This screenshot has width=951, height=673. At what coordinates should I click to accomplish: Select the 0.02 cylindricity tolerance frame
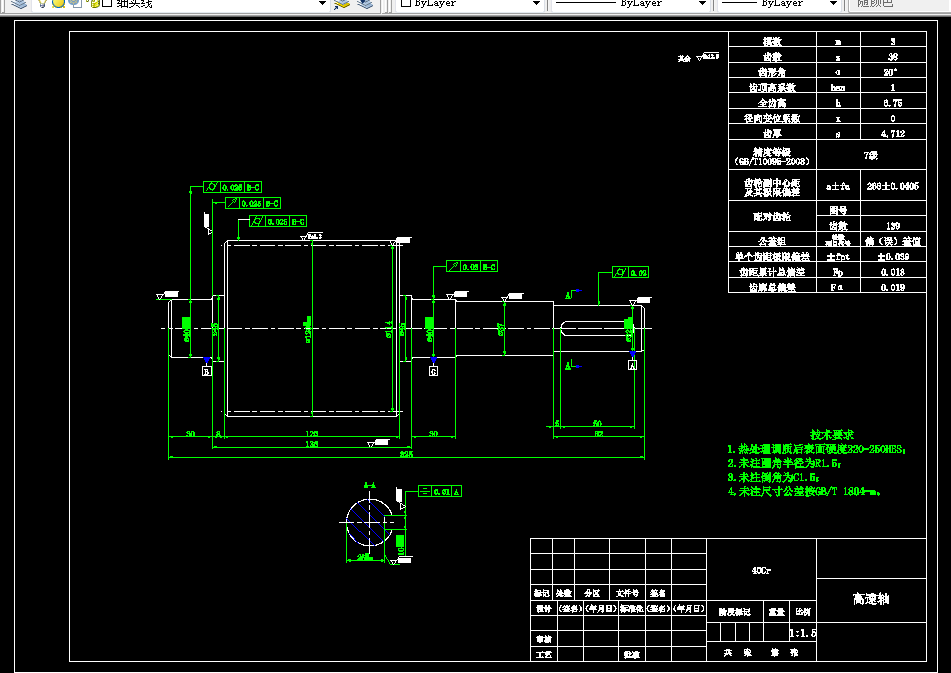tap(631, 272)
